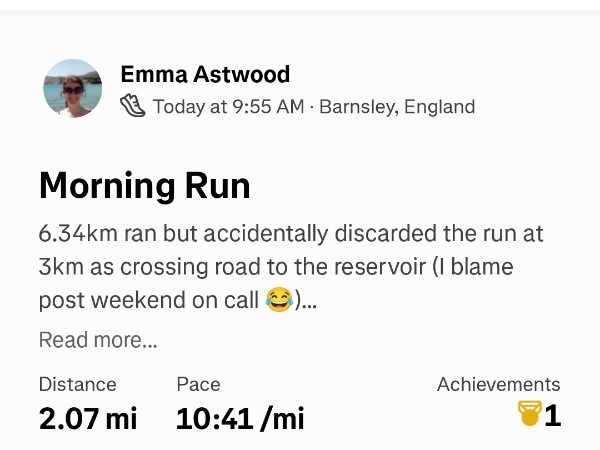
Task: Click the separator dot before Barnsley
Action: (x=311, y=106)
